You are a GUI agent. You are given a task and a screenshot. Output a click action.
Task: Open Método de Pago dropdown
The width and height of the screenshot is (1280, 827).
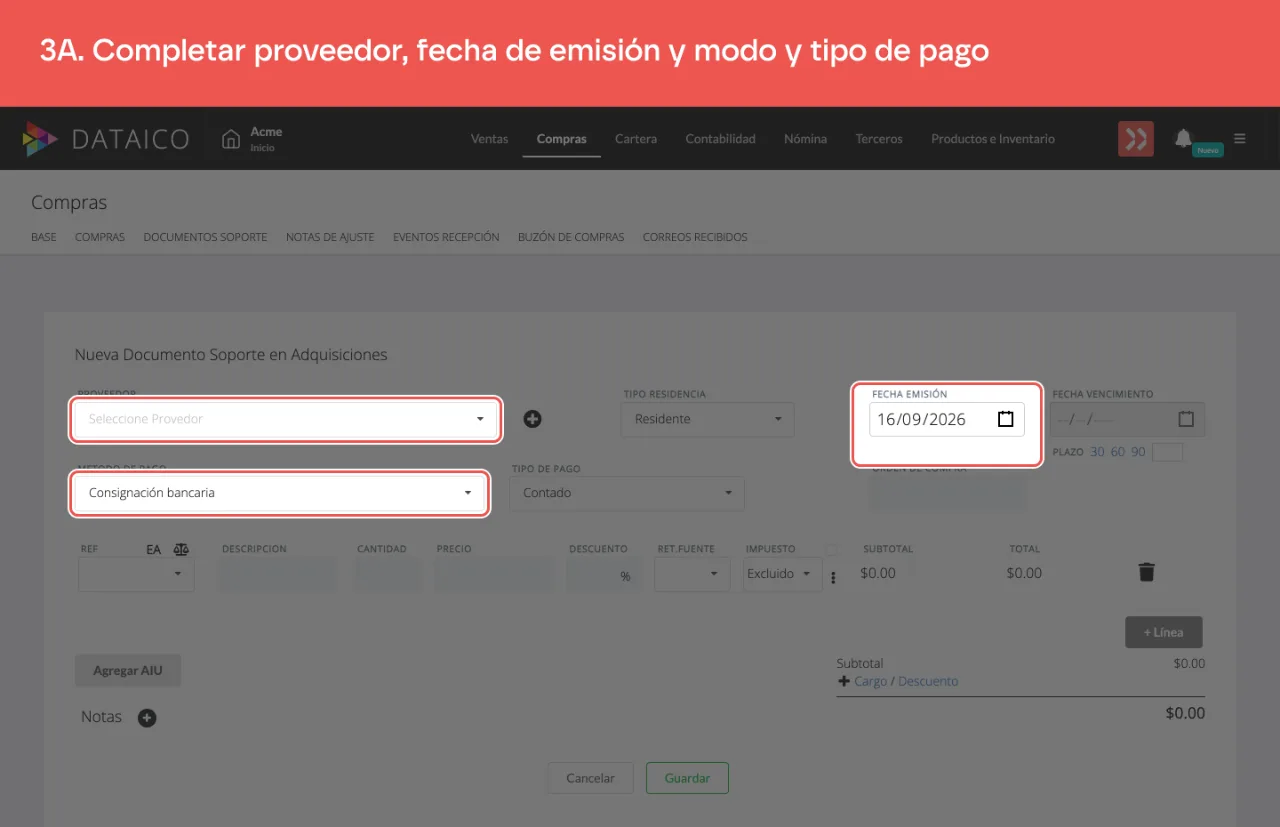[279, 493]
